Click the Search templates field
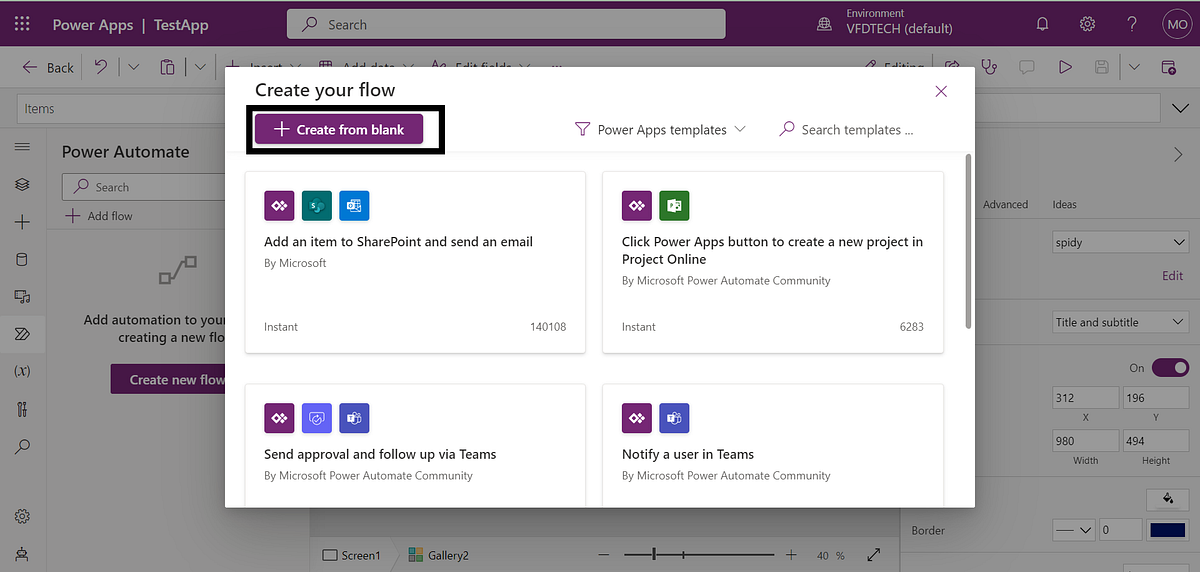The width and height of the screenshot is (1200, 572). coord(847,130)
